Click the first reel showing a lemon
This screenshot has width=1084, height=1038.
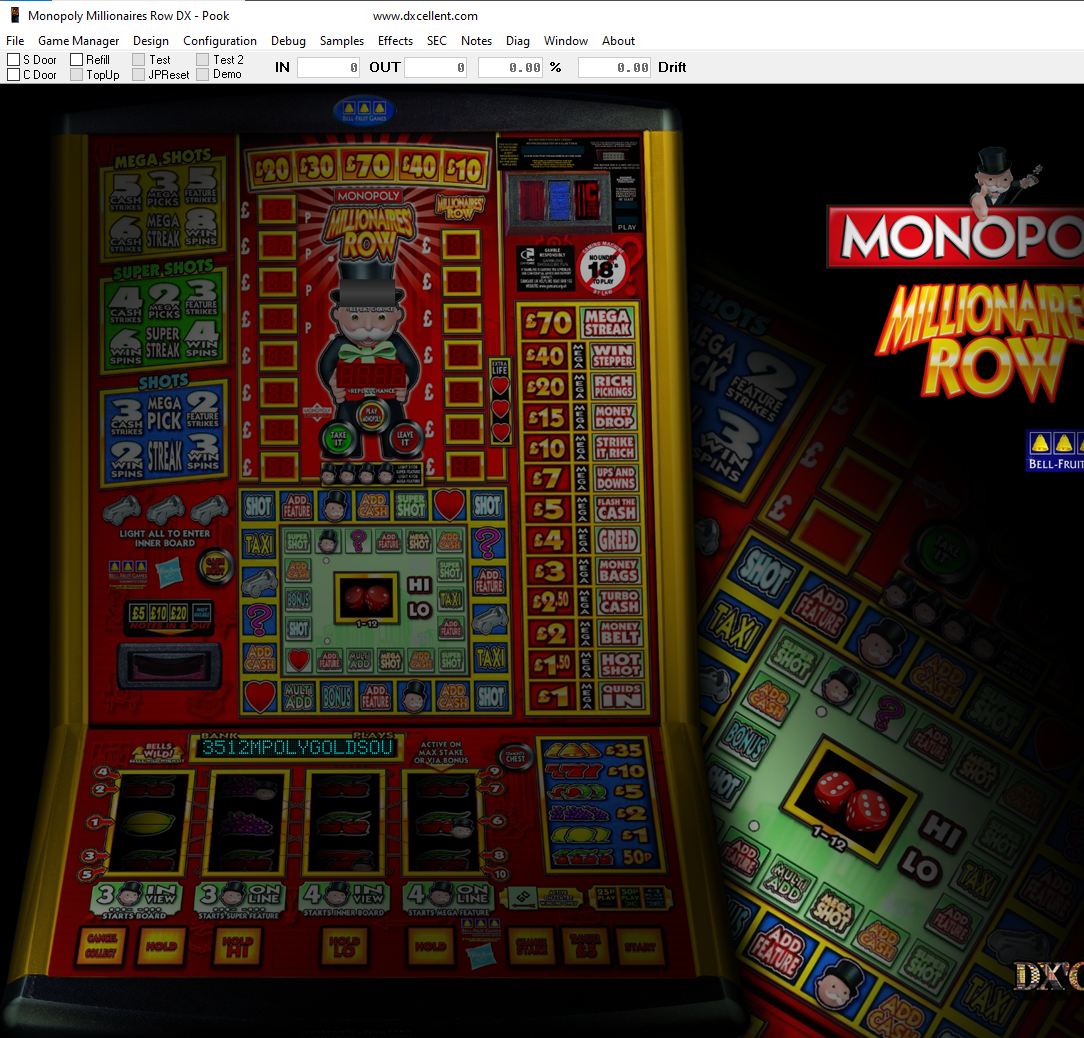pos(149,823)
